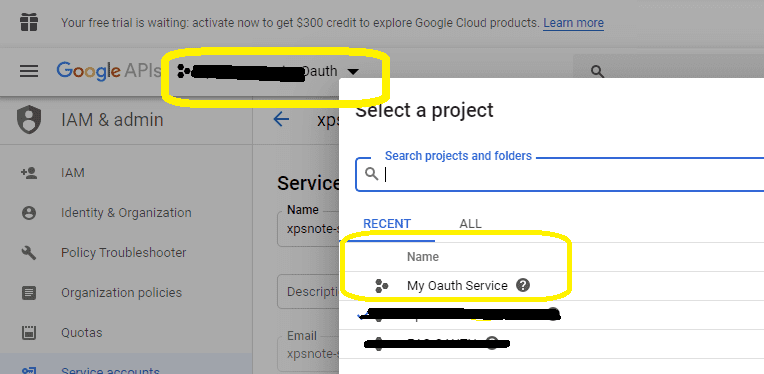Sort by the Name column header
Viewport: 764px width, 374px height.
click(x=423, y=257)
